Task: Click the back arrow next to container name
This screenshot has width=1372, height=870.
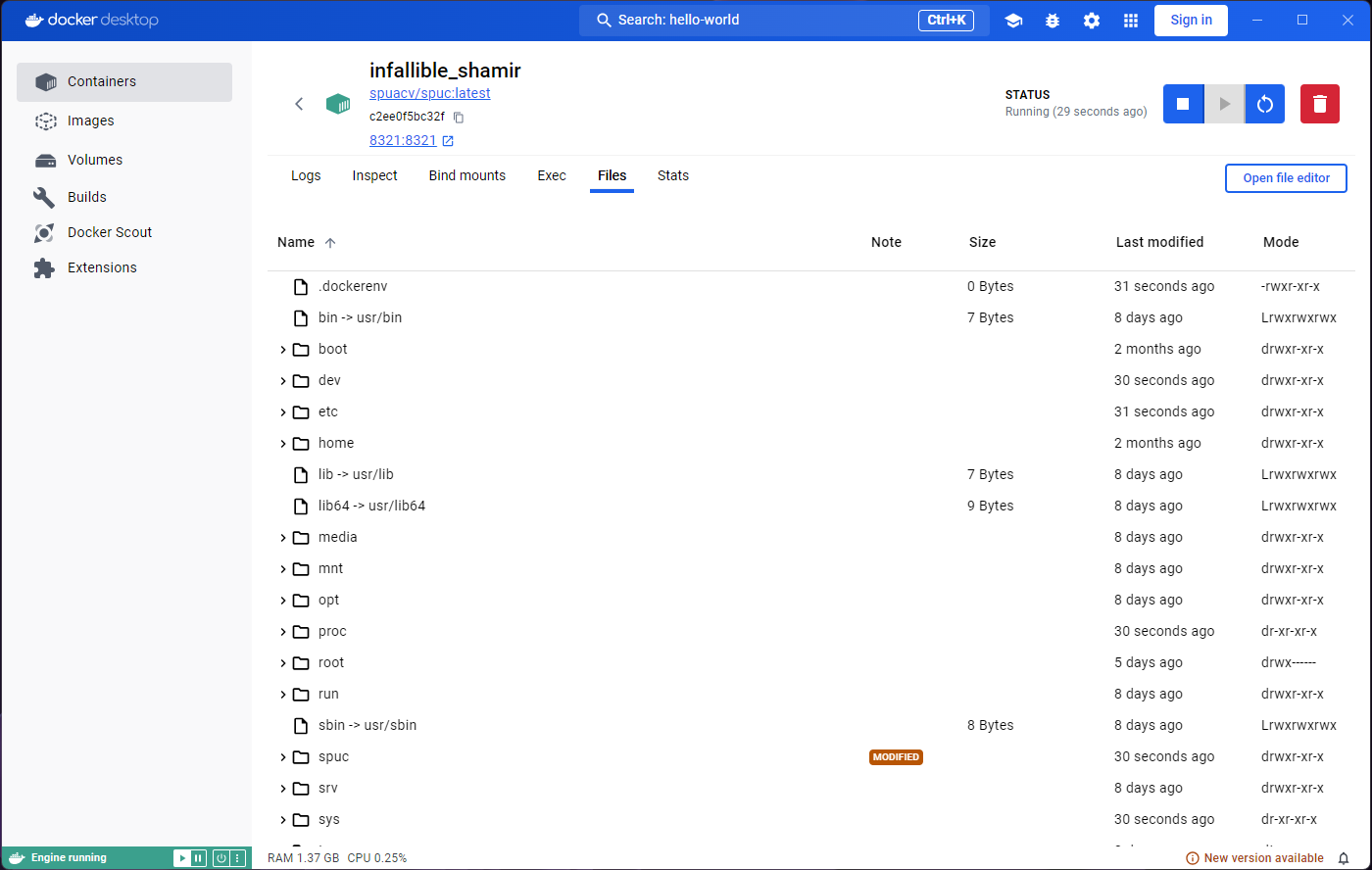Action: pos(300,104)
